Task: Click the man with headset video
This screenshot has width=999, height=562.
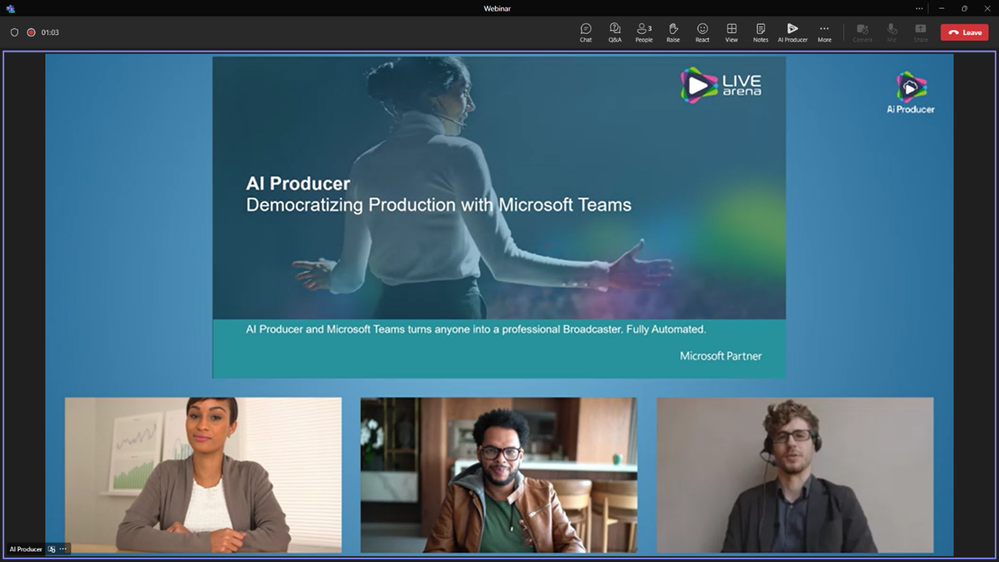Action: pyautogui.click(x=795, y=475)
